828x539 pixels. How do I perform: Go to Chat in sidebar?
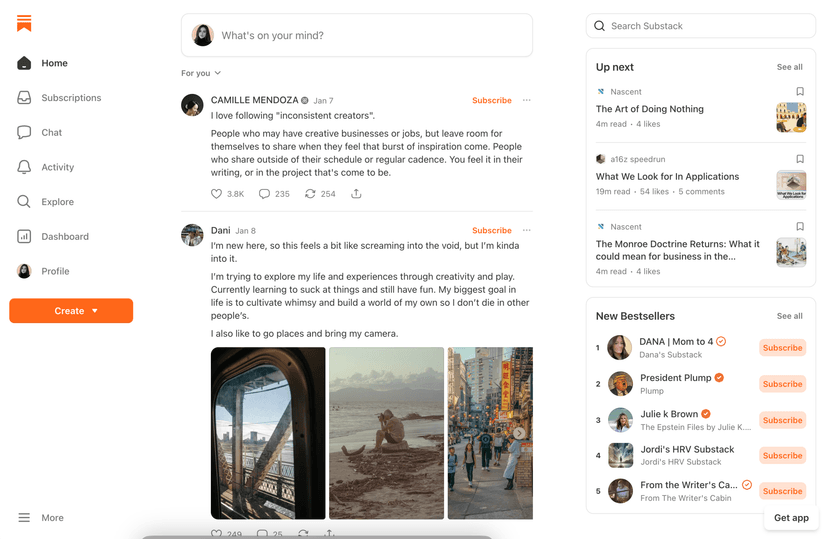pyautogui.click(x=52, y=133)
